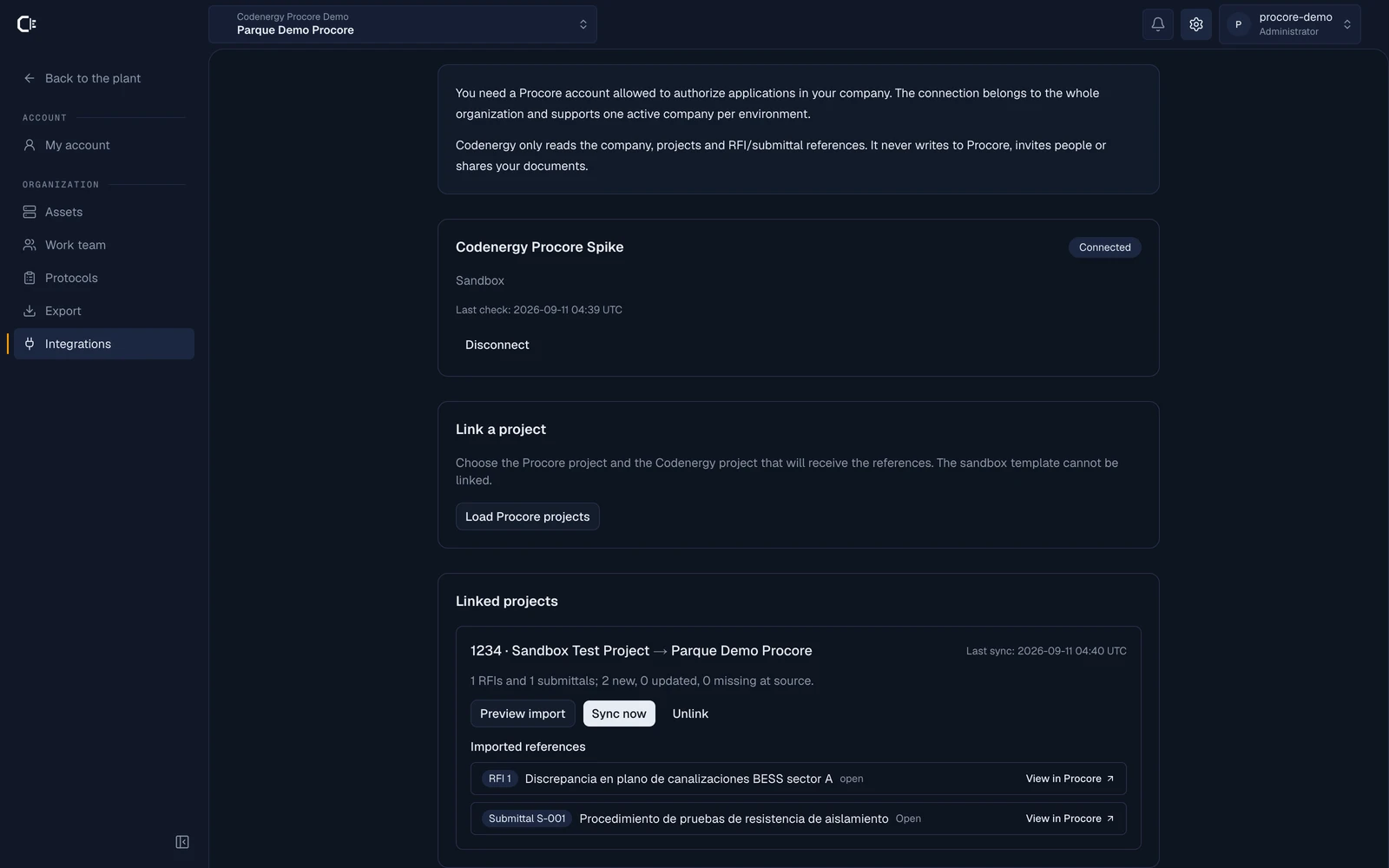Click the RFI 1 badge
Image resolution: width=1389 pixels, height=868 pixels.
(500, 779)
